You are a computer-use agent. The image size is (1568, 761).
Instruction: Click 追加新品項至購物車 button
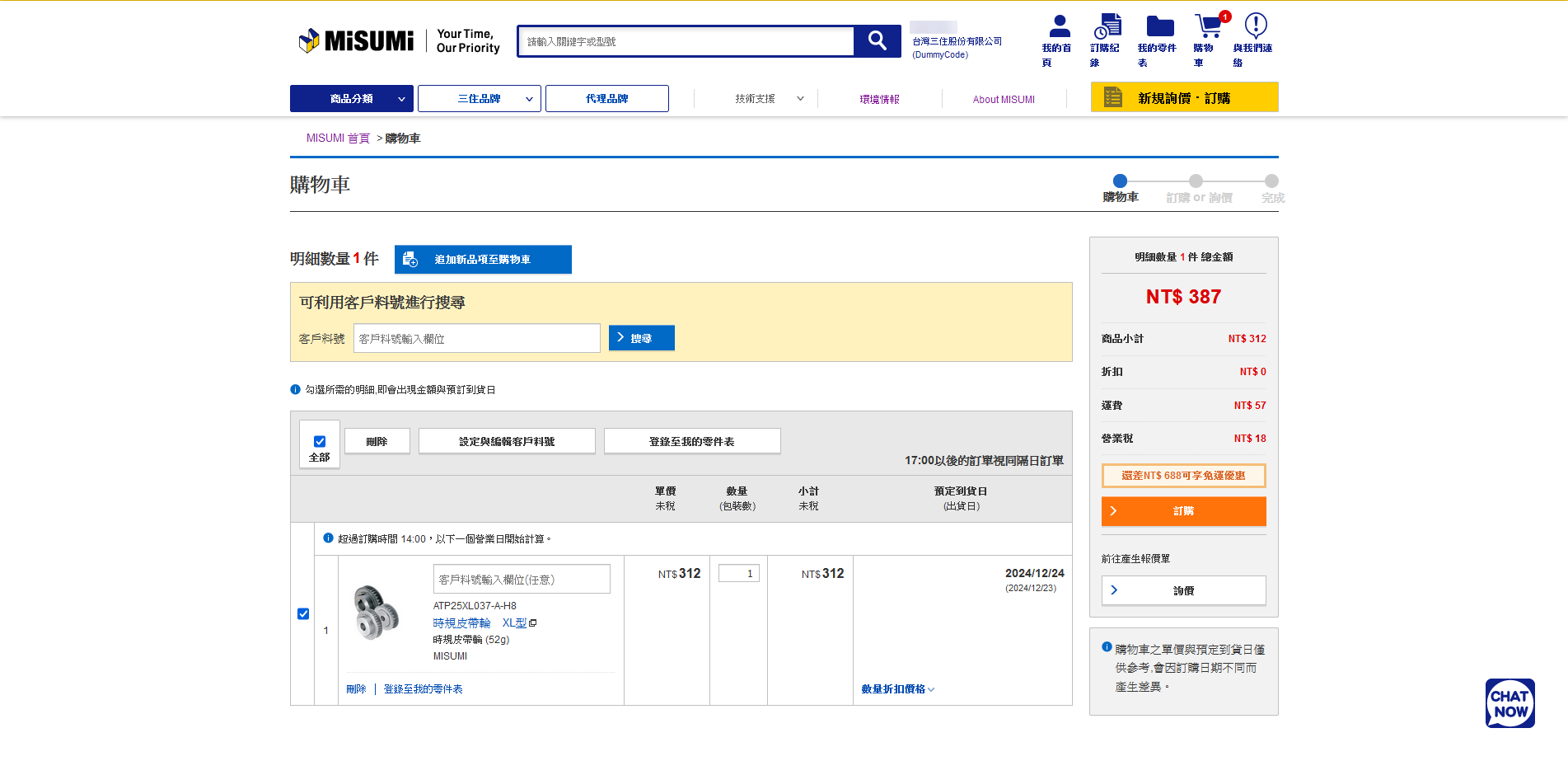[x=483, y=260]
